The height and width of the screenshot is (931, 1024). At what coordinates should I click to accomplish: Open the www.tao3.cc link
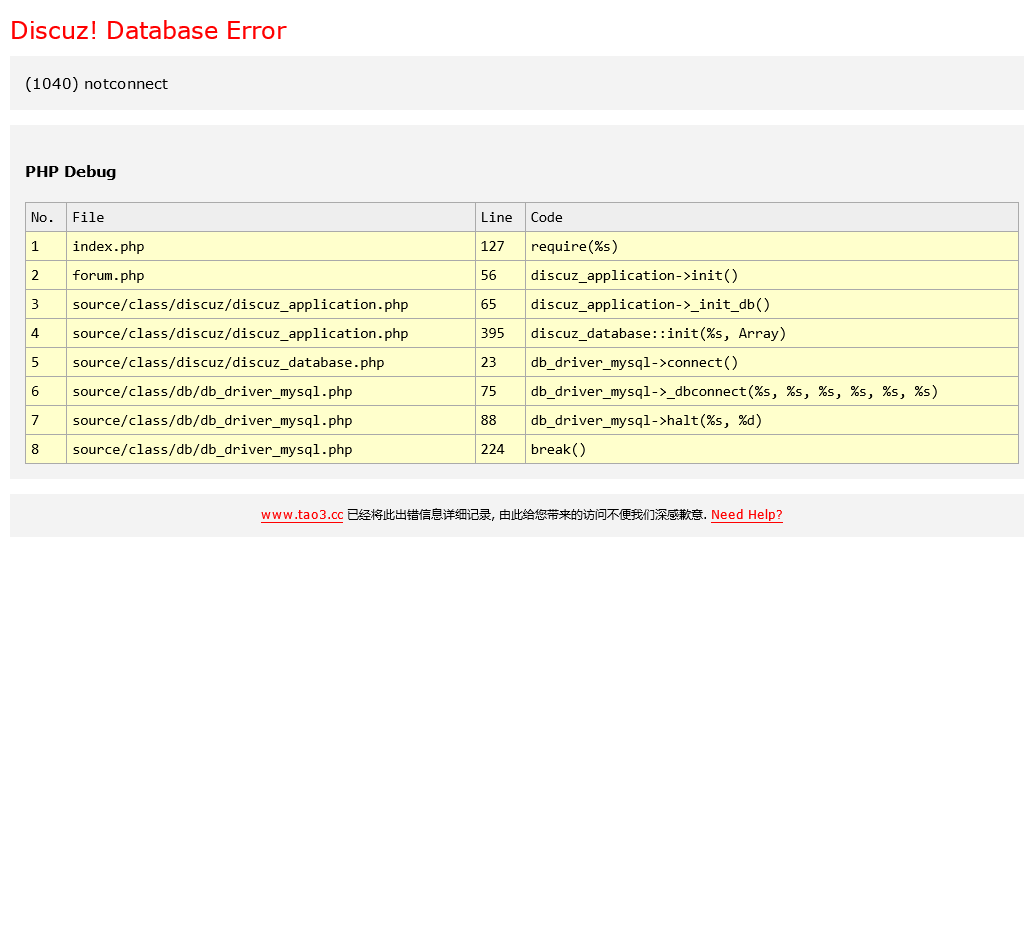(x=302, y=515)
